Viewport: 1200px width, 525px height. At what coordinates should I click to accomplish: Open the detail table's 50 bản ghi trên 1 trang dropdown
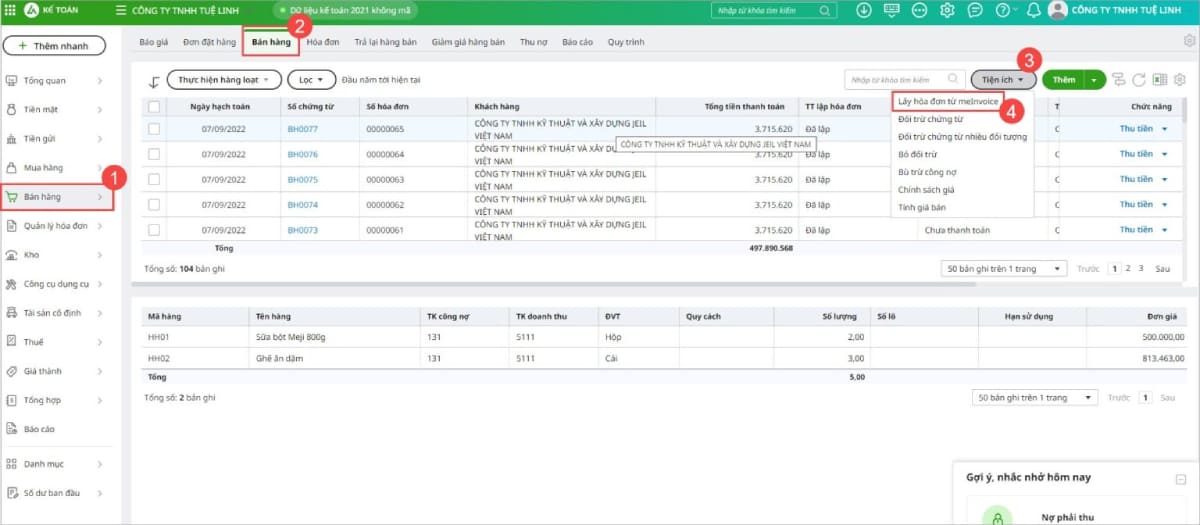coord(1036,397)
